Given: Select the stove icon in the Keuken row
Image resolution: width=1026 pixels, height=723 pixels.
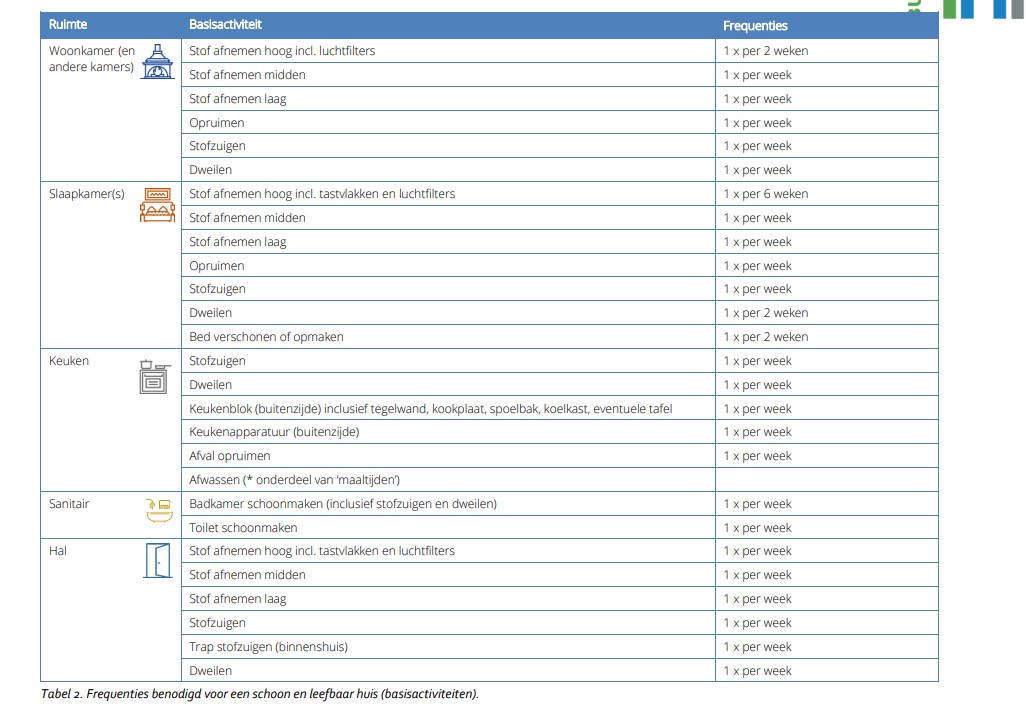Looking at the screenshot, I should tap(155, 376).
